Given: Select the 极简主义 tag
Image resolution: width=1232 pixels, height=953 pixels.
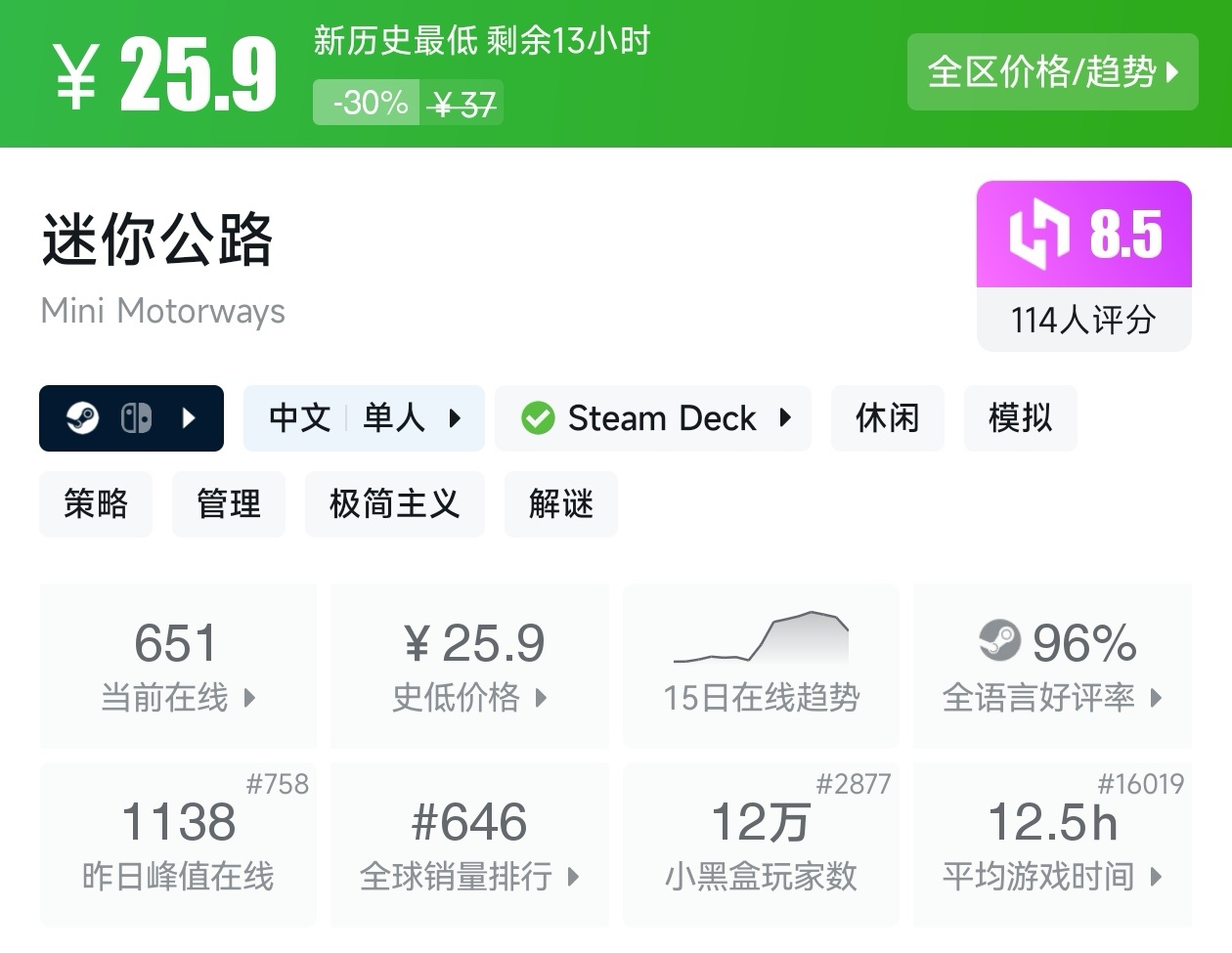Looking at the screenshot, I should tap(394, 504).
